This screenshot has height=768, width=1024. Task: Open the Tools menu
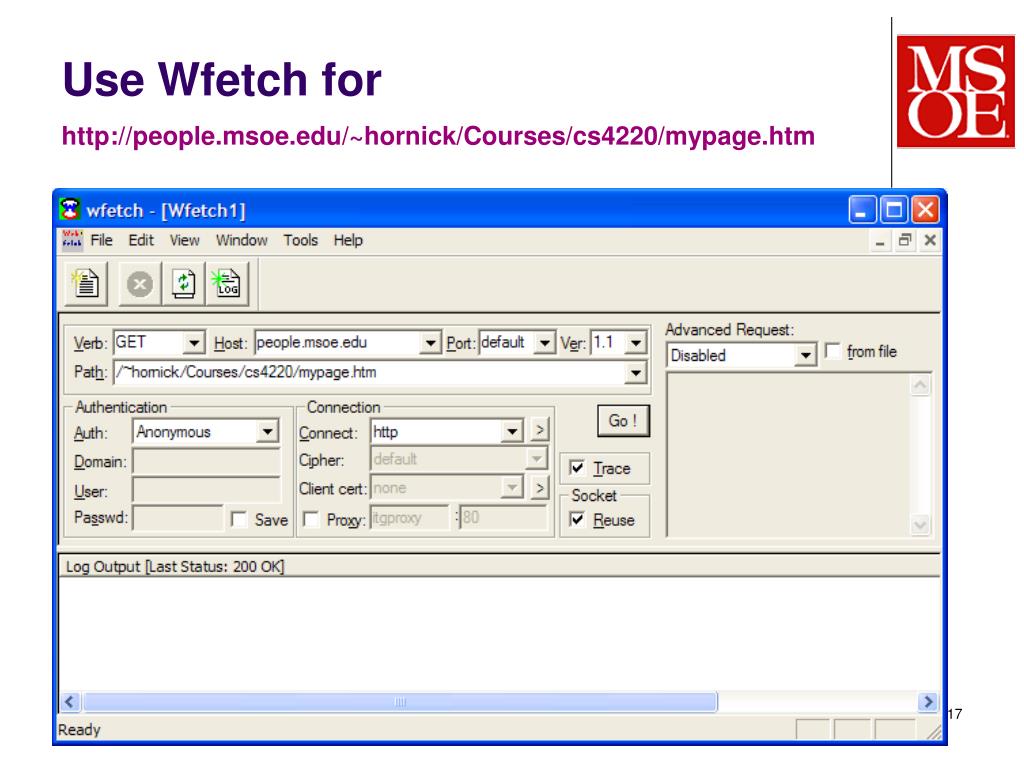pos(300,240)
